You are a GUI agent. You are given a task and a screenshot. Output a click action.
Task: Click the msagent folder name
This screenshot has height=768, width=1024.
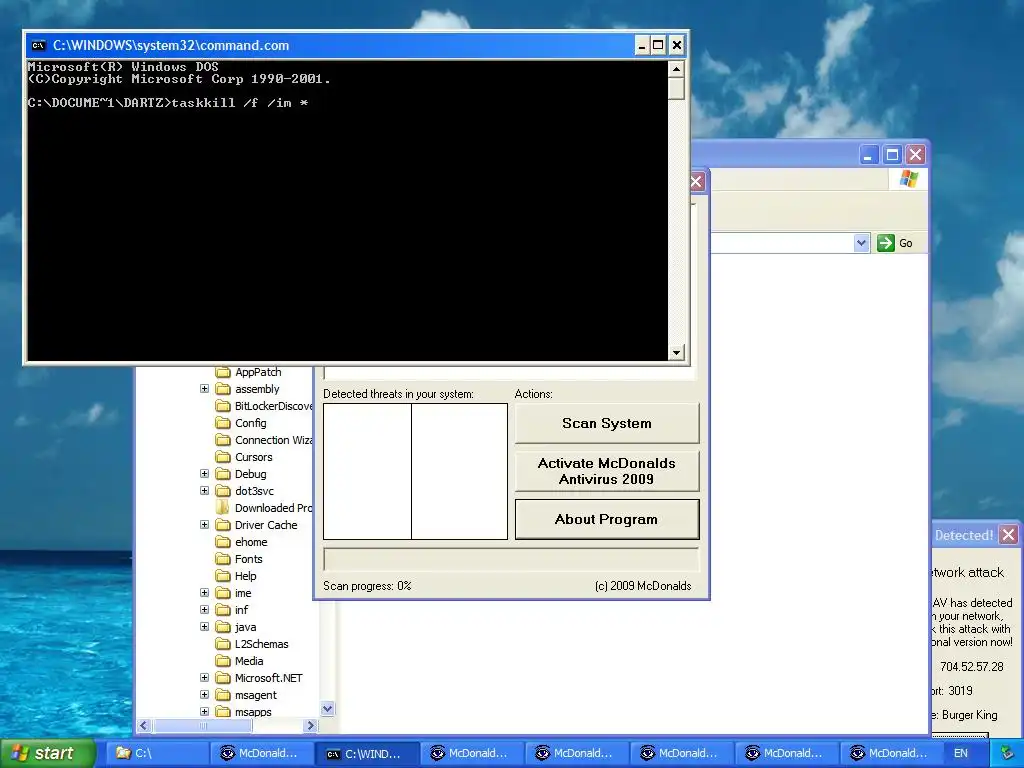tap(255, 695)
